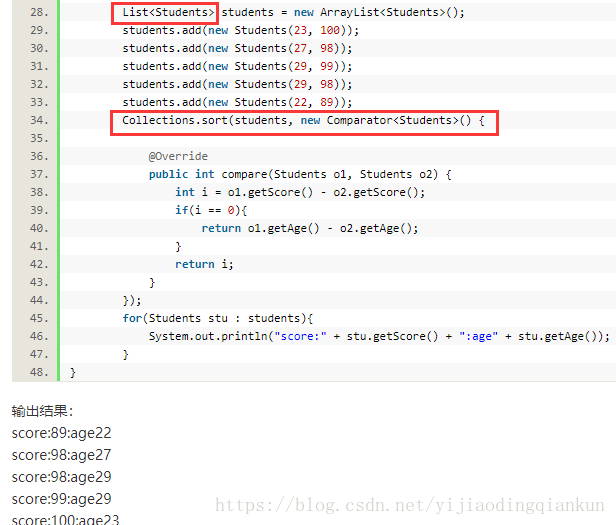616x525 pixels.
Task: Click the output line score:100:age23
Action: point(65,519)
